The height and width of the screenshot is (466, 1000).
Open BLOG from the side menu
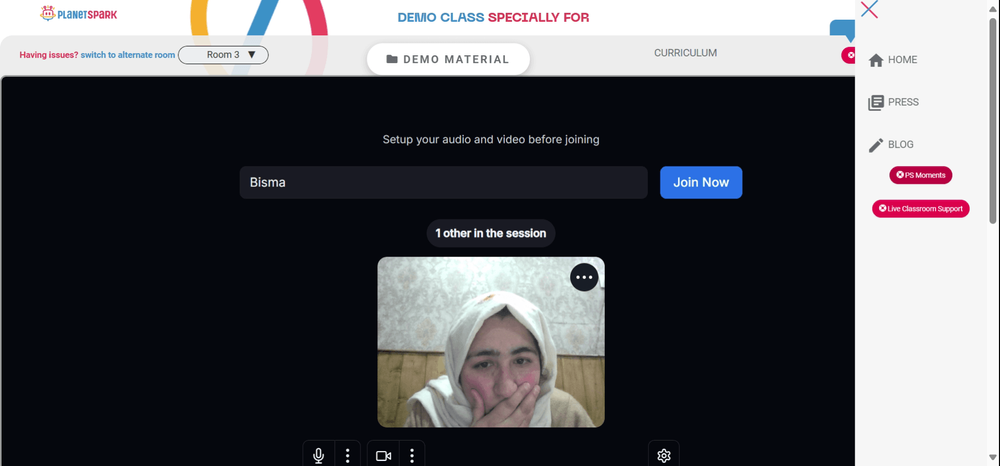pyautogui.click(x=891, y=145)
